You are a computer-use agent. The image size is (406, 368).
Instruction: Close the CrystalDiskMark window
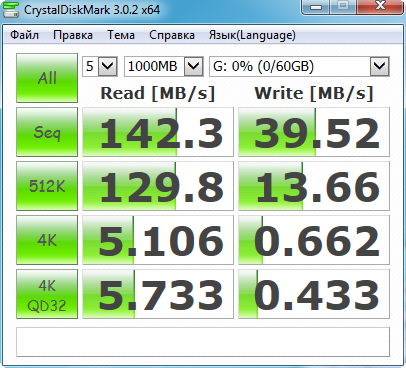click(x=380, y=7)
